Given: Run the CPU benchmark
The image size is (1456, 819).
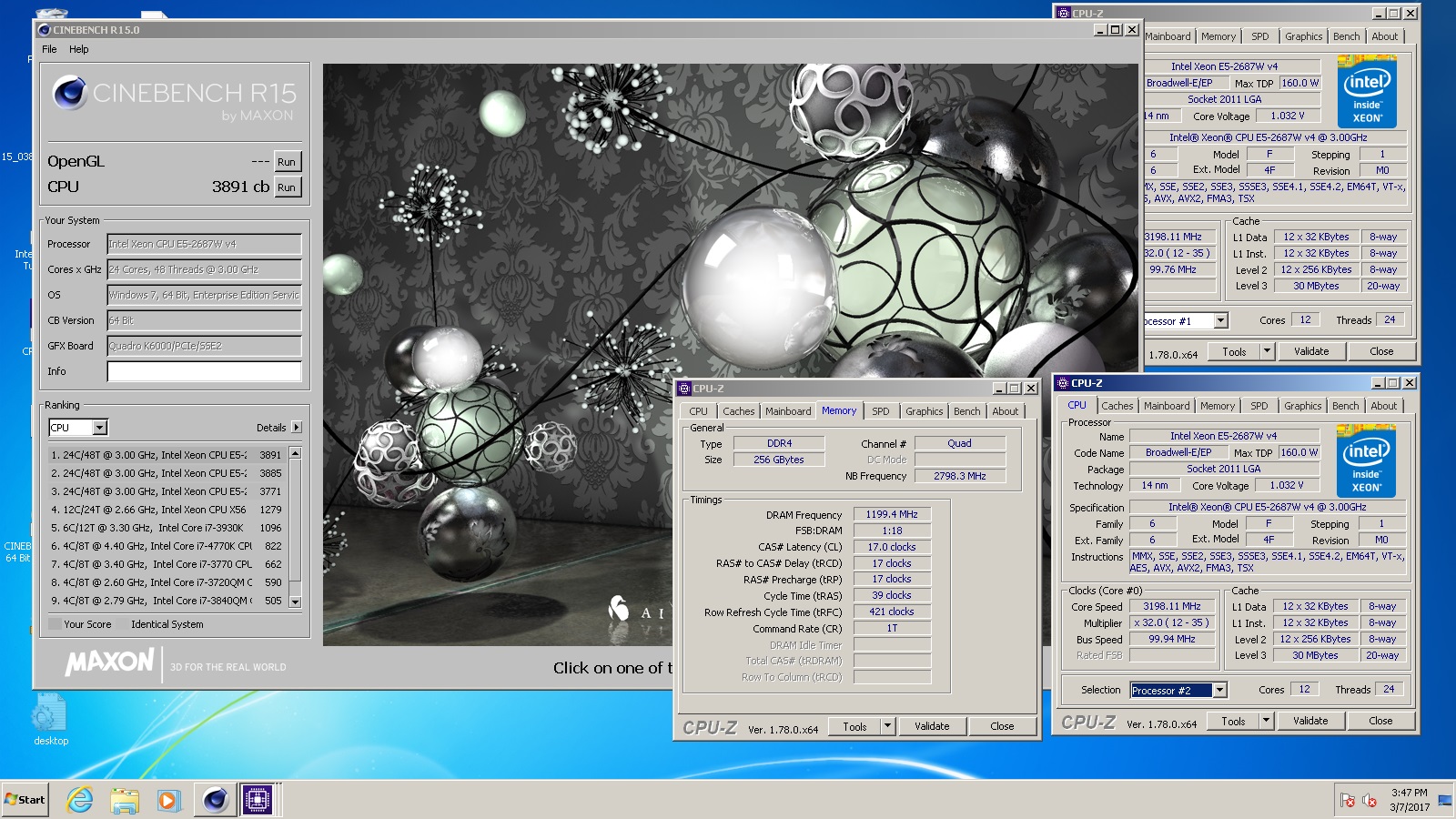Looking at the screenshot, I should click(x=287, y=187).
